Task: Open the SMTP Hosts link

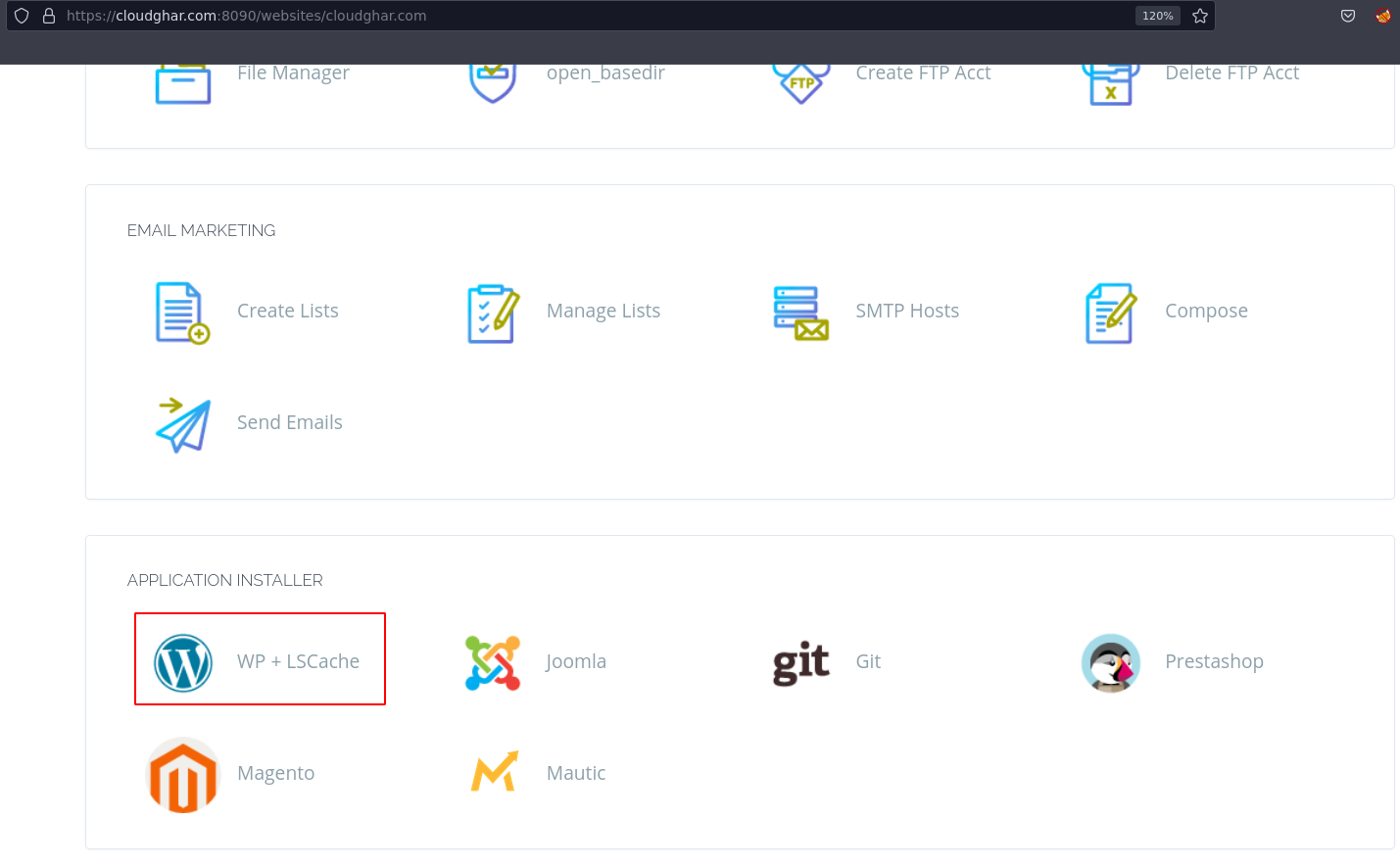Action: coord(907,311)
